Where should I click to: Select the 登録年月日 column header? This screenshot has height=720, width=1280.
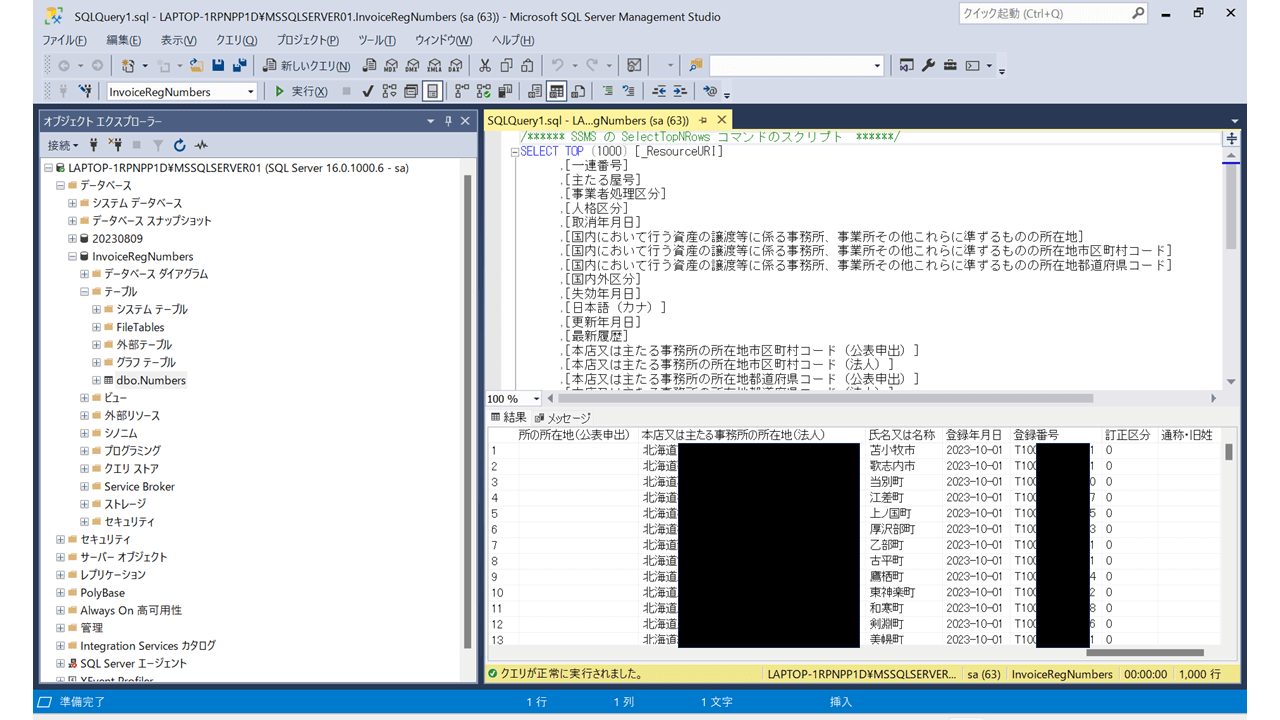[974, 435]
